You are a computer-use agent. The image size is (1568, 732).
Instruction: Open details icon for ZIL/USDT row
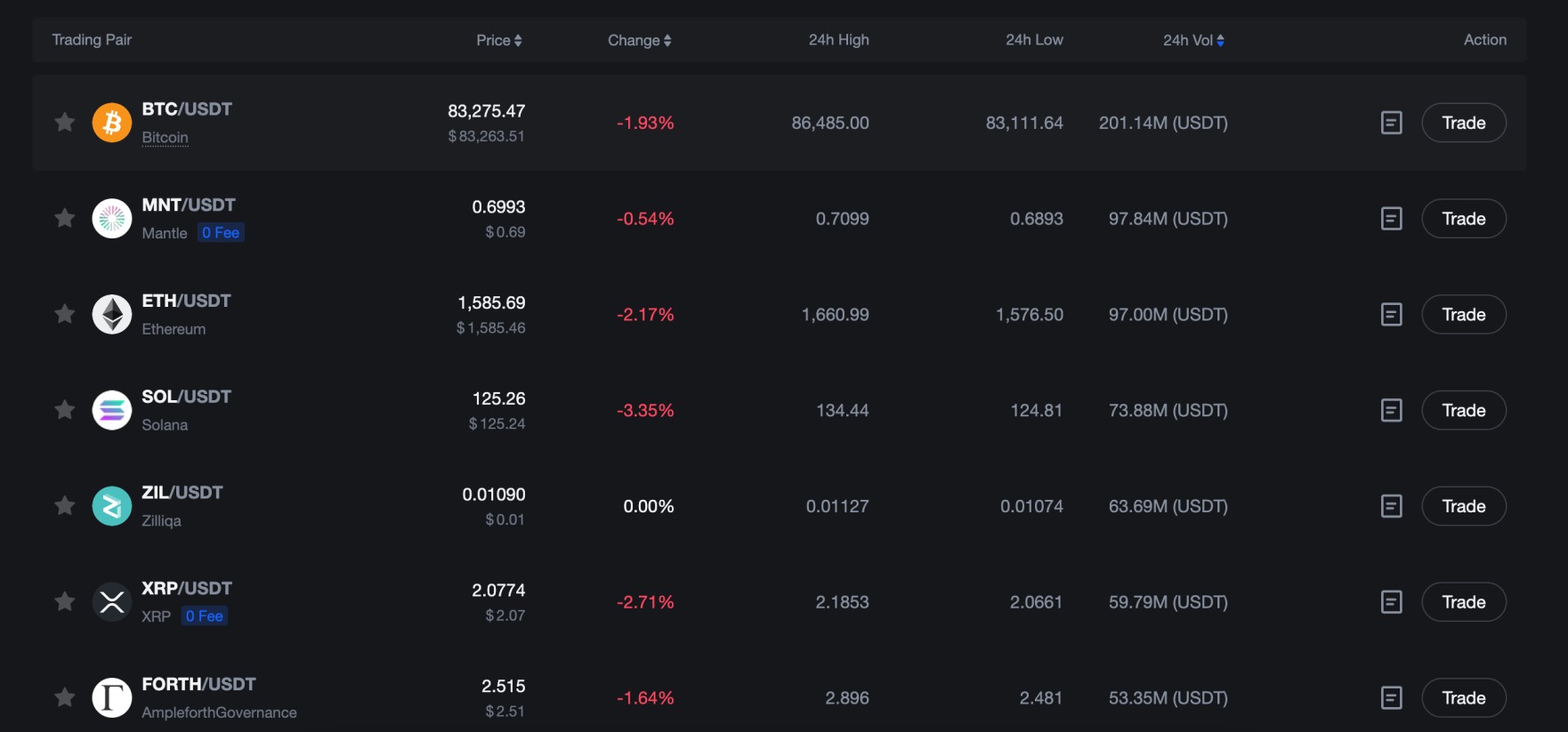pyautogui.click(x=1392, y=506)
